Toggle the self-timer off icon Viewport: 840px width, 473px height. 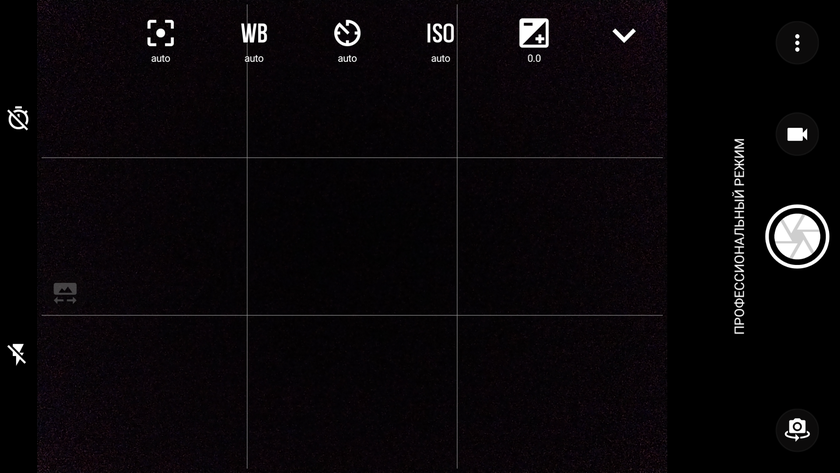coord(18,118)
